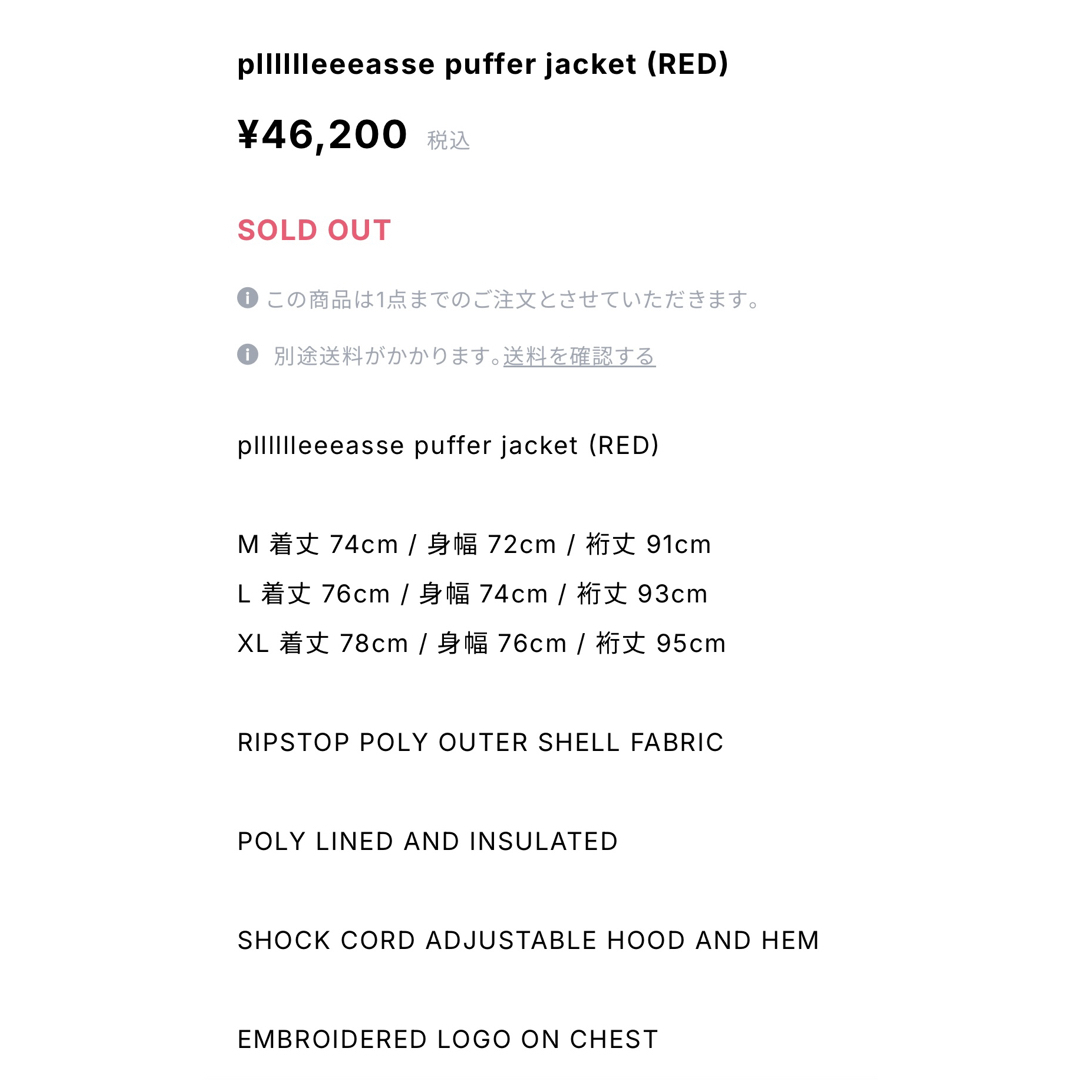Screen dimensions: 1080x1080
Task: Click the bold puffer jacket (RED) product title
Action: click(482, 65)
